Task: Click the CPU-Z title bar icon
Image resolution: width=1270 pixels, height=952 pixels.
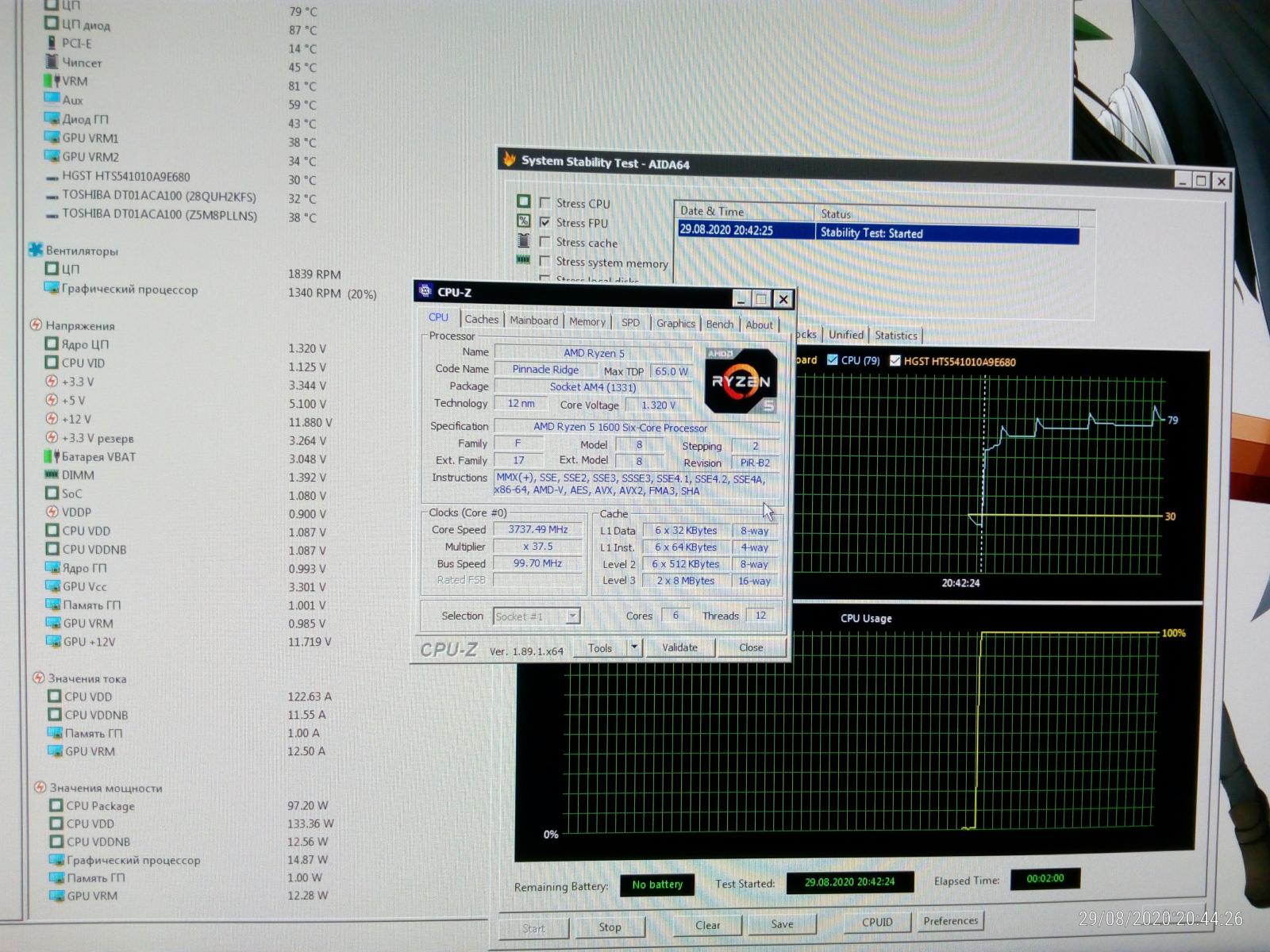Action: click(425, 291)
